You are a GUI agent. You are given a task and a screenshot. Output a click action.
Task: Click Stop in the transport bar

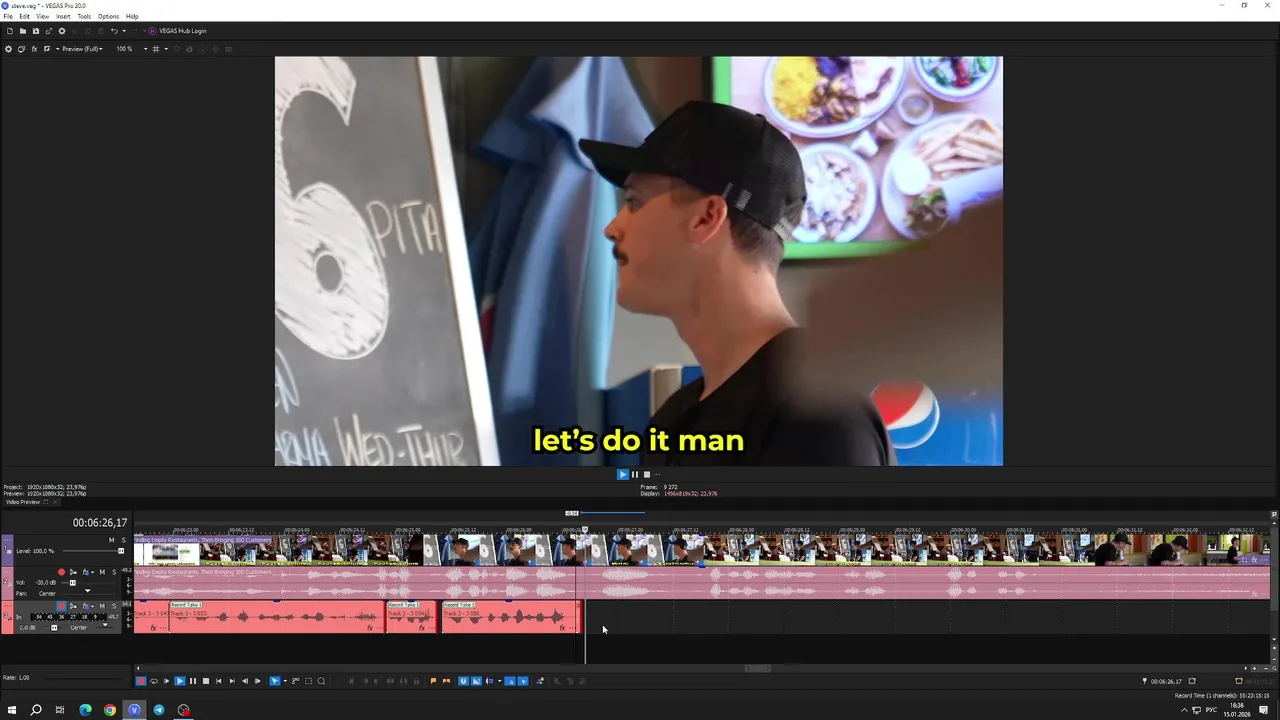(206, 681)
